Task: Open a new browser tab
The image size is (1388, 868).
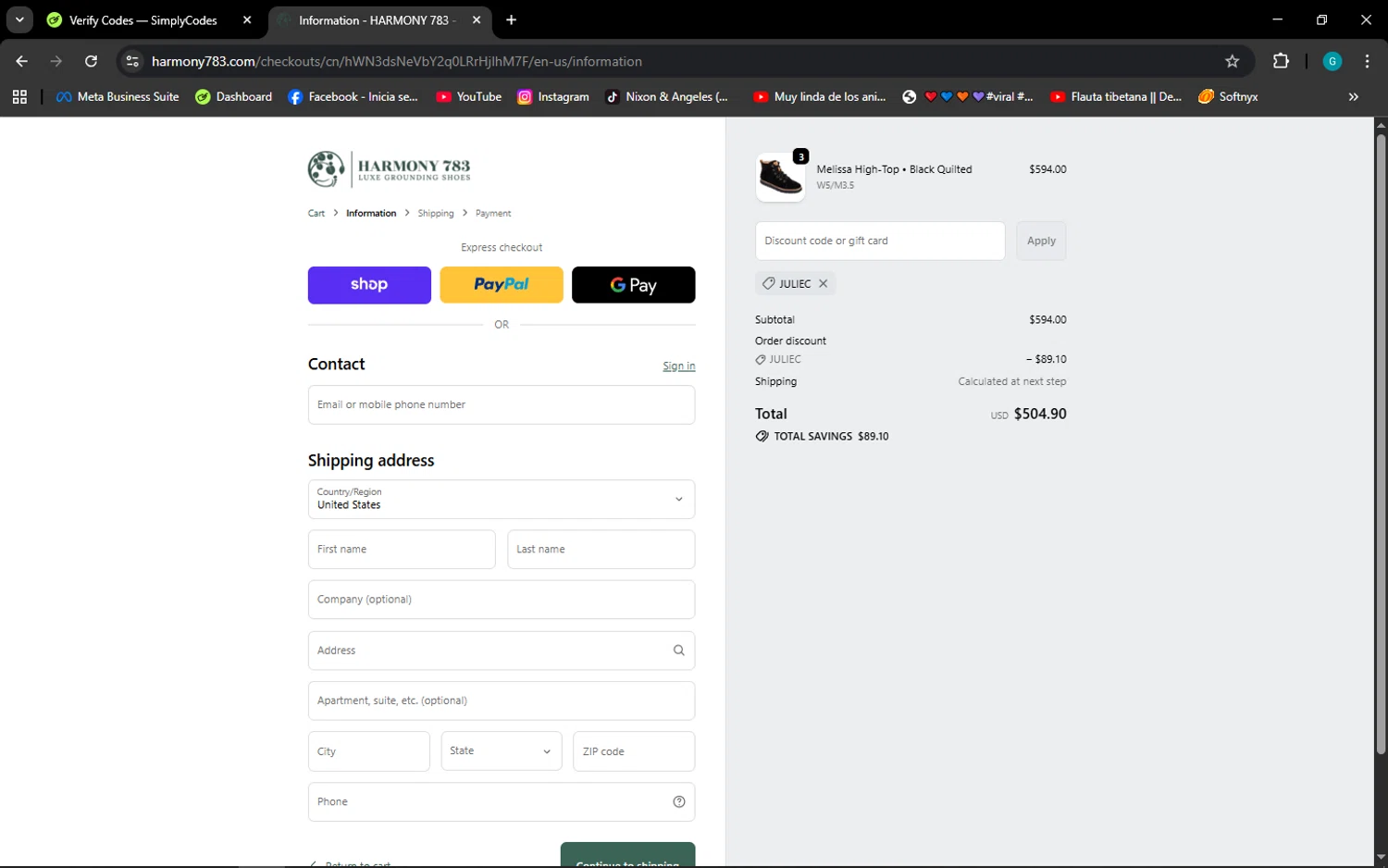Action: click(511, 19)
